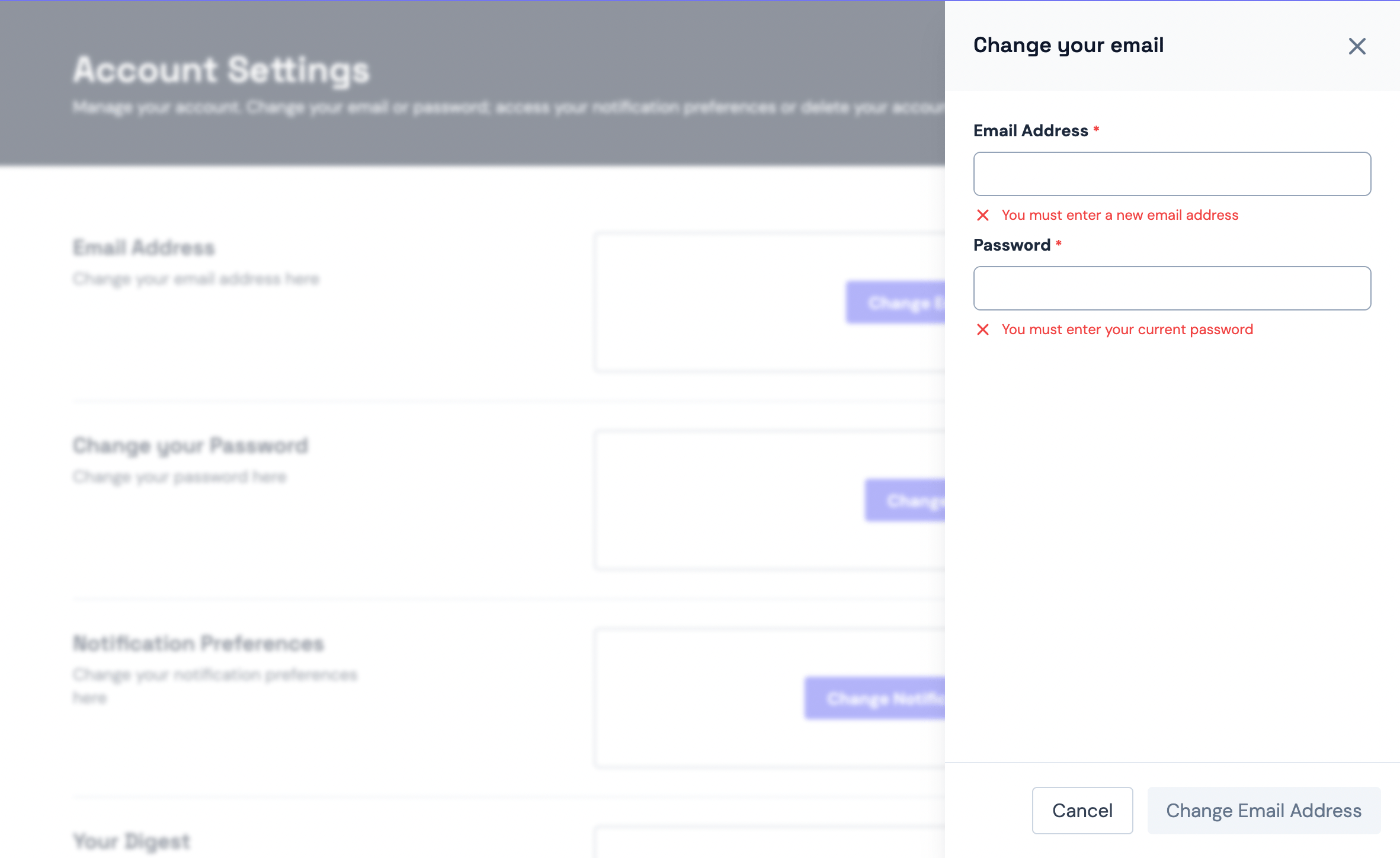The height and width of the screenshot is (858, 1400).
Task: Click the "Change your email" panel title
Action: point(1068,46)
